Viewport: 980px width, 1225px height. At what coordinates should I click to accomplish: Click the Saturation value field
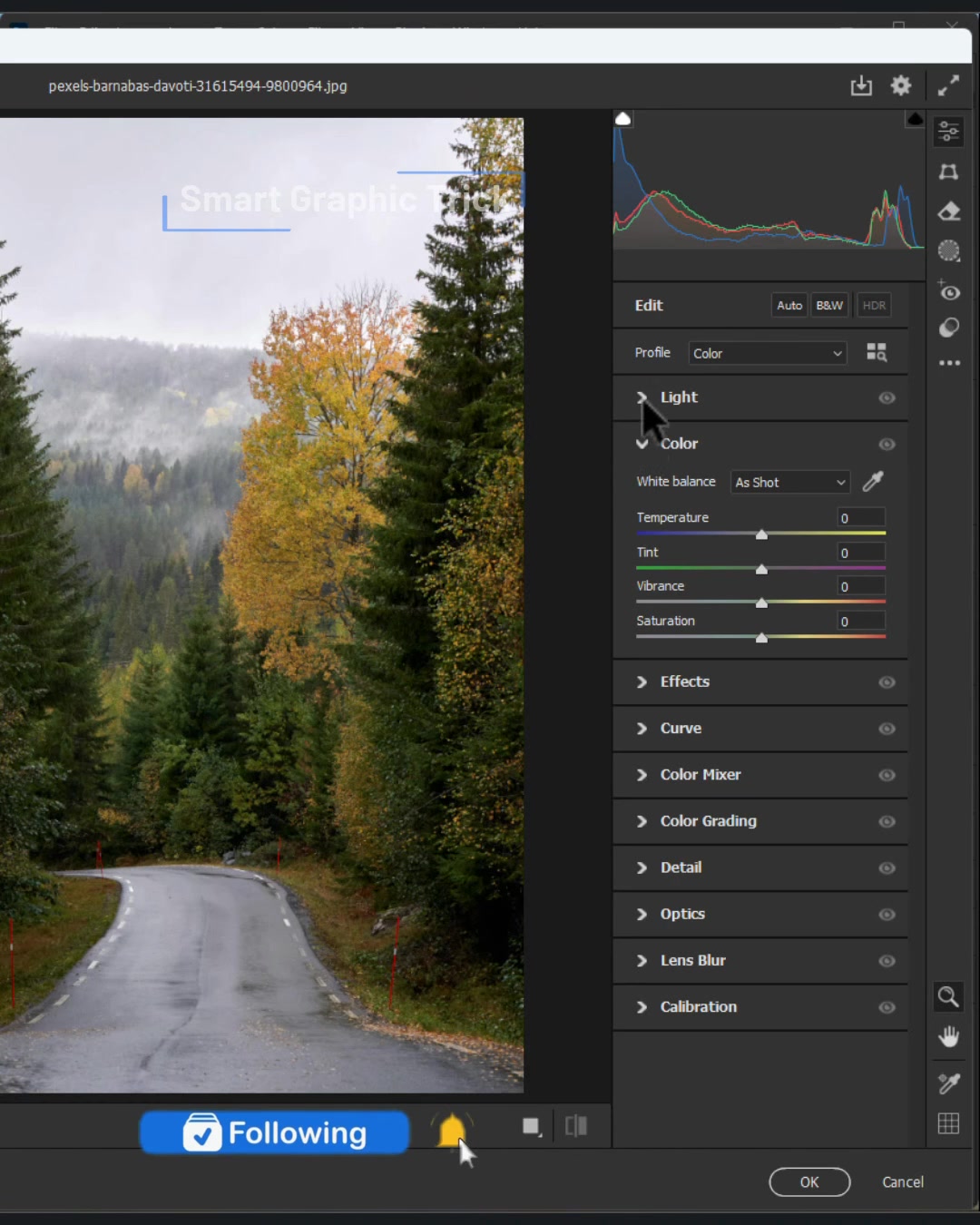pyautogui.click(x=861, y=622)
